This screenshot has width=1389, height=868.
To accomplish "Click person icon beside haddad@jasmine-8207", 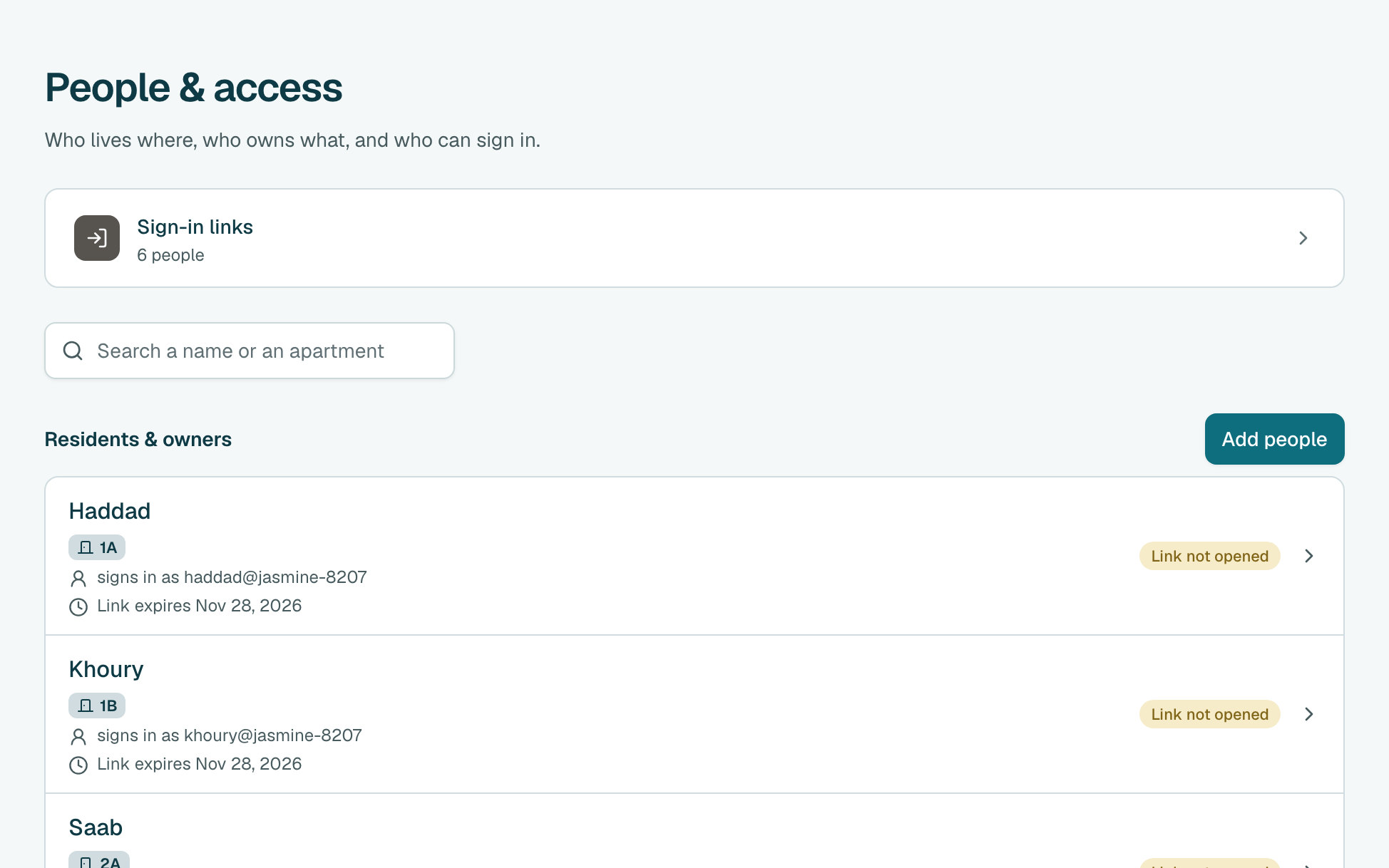I will (78, 578).
